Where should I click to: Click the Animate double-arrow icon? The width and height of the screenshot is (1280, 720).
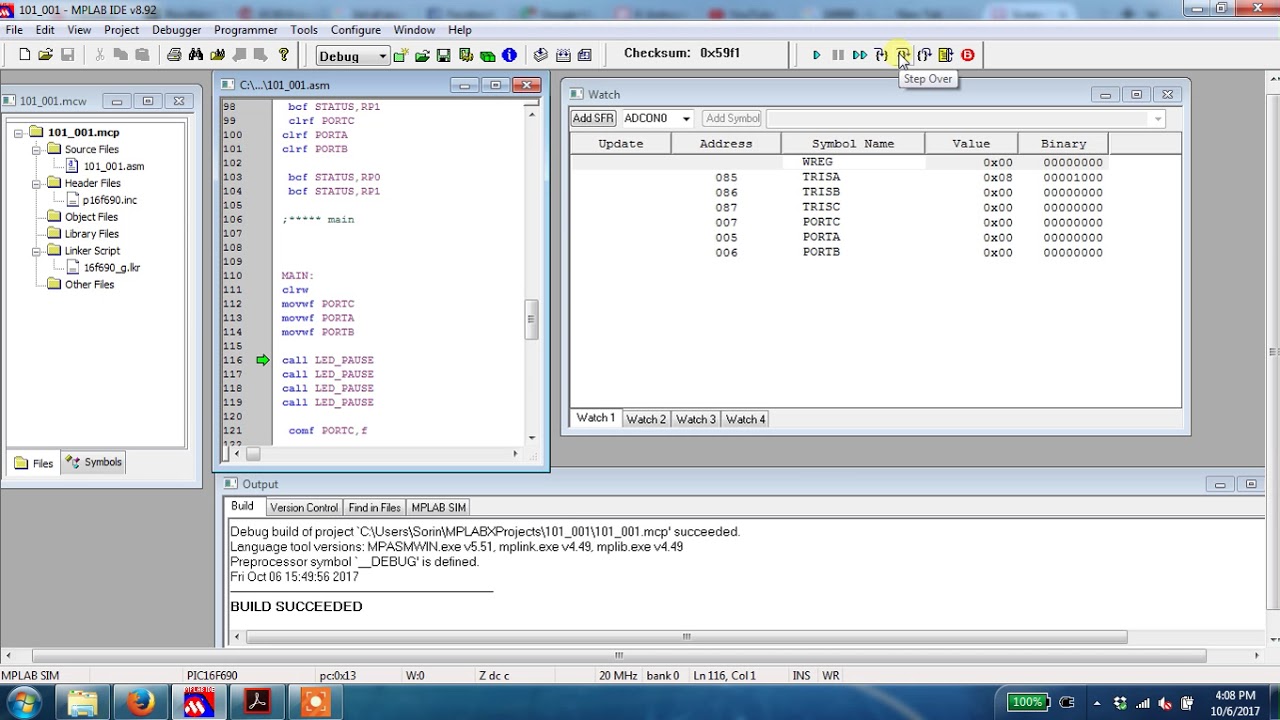[x=860, y=55]
